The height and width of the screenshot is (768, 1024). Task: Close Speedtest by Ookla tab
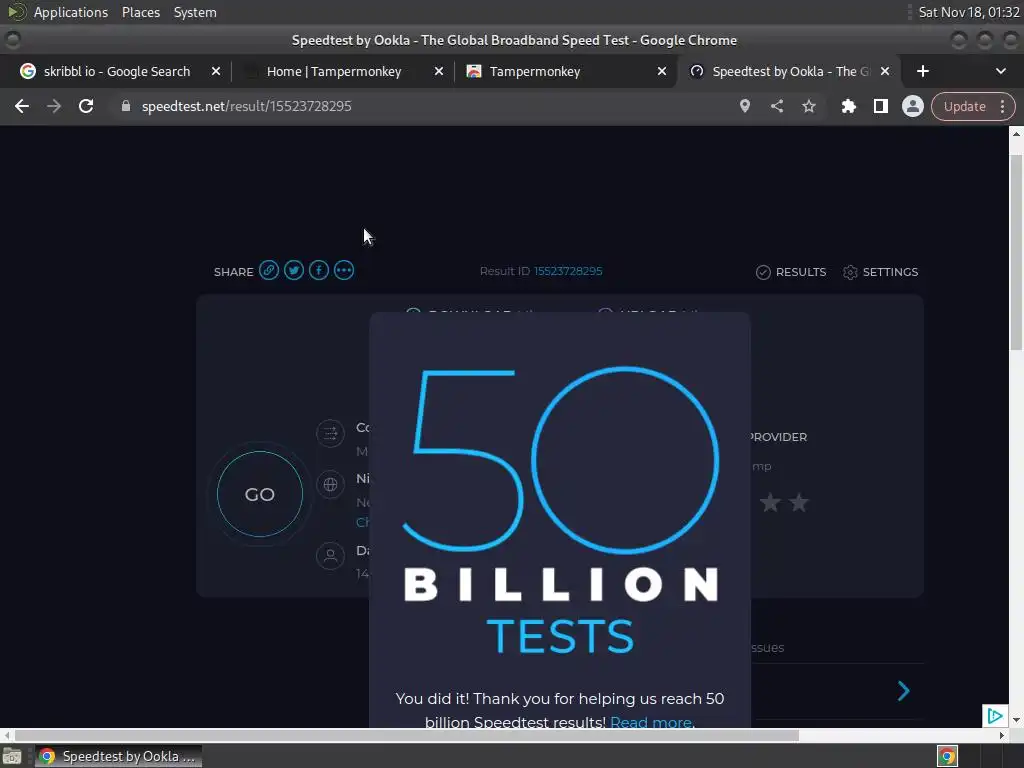(885, 71)
